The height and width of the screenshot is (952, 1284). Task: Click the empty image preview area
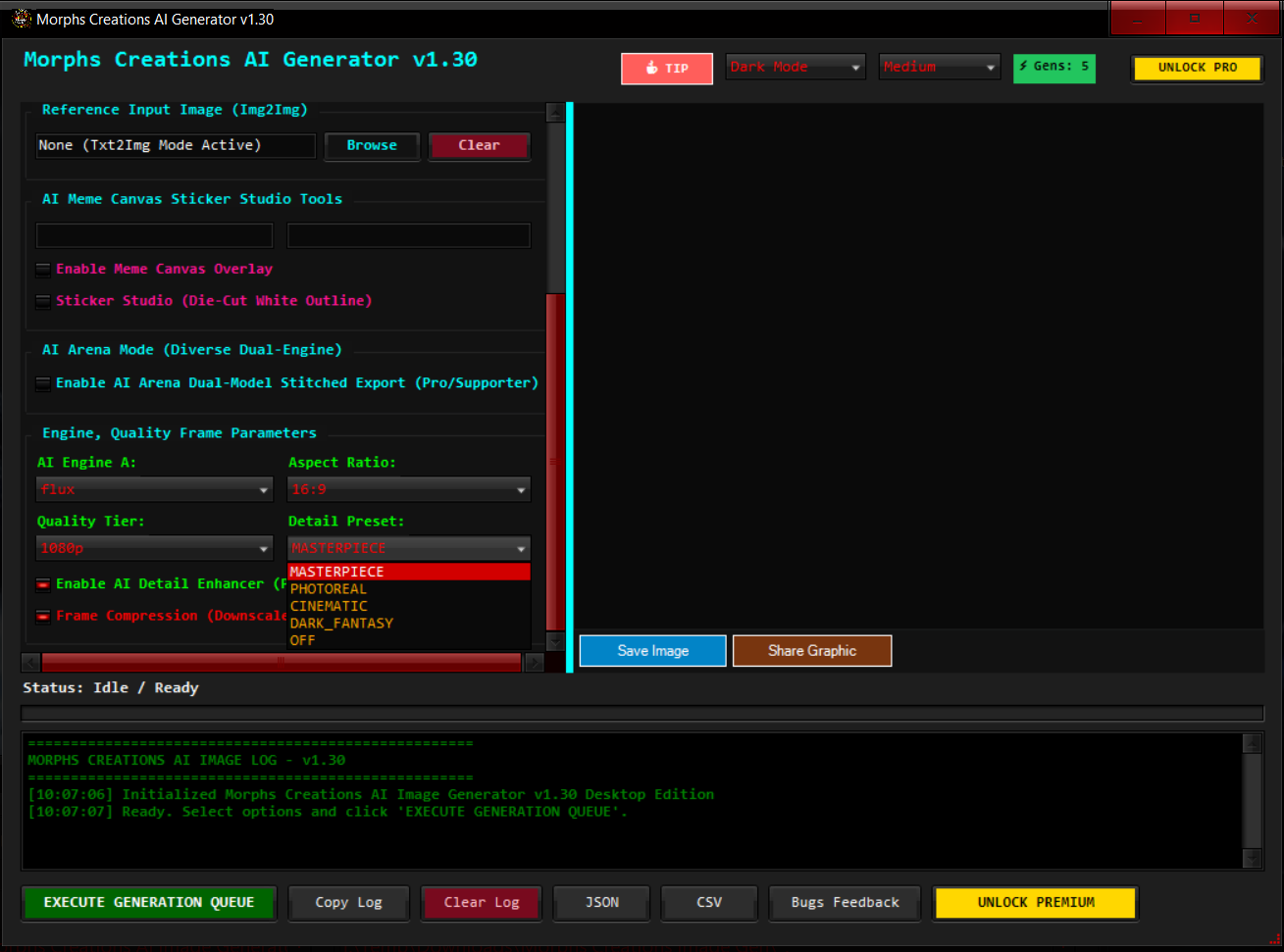(x=918, y=365)
